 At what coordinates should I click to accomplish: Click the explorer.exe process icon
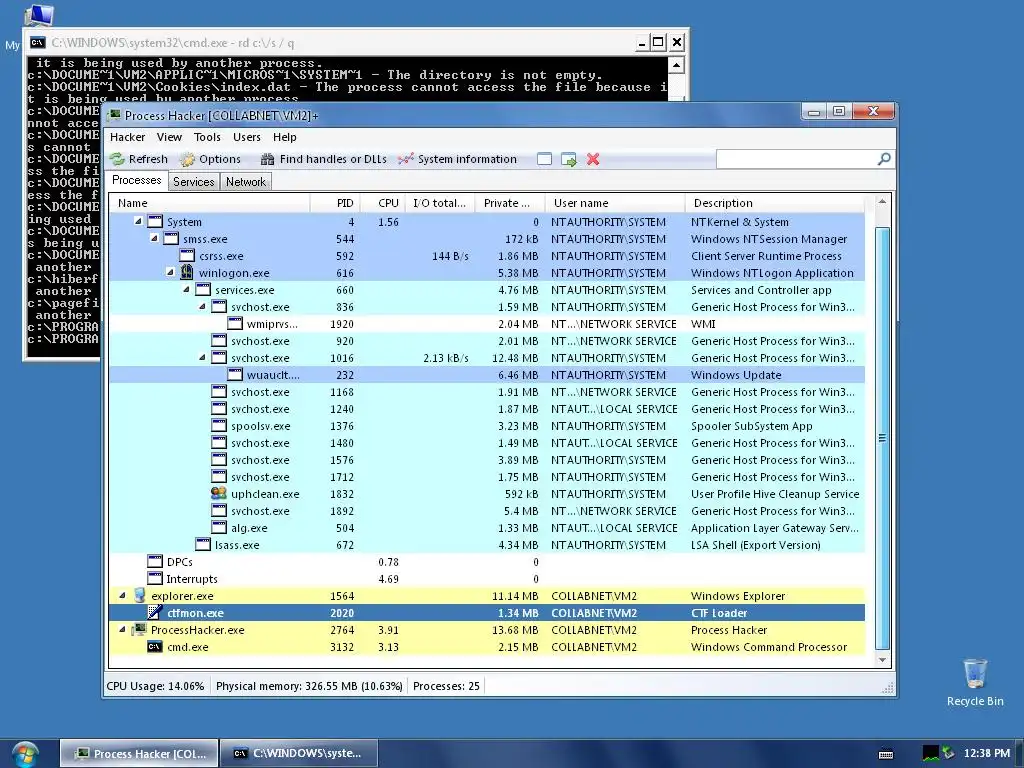click(x=139, y=596)
